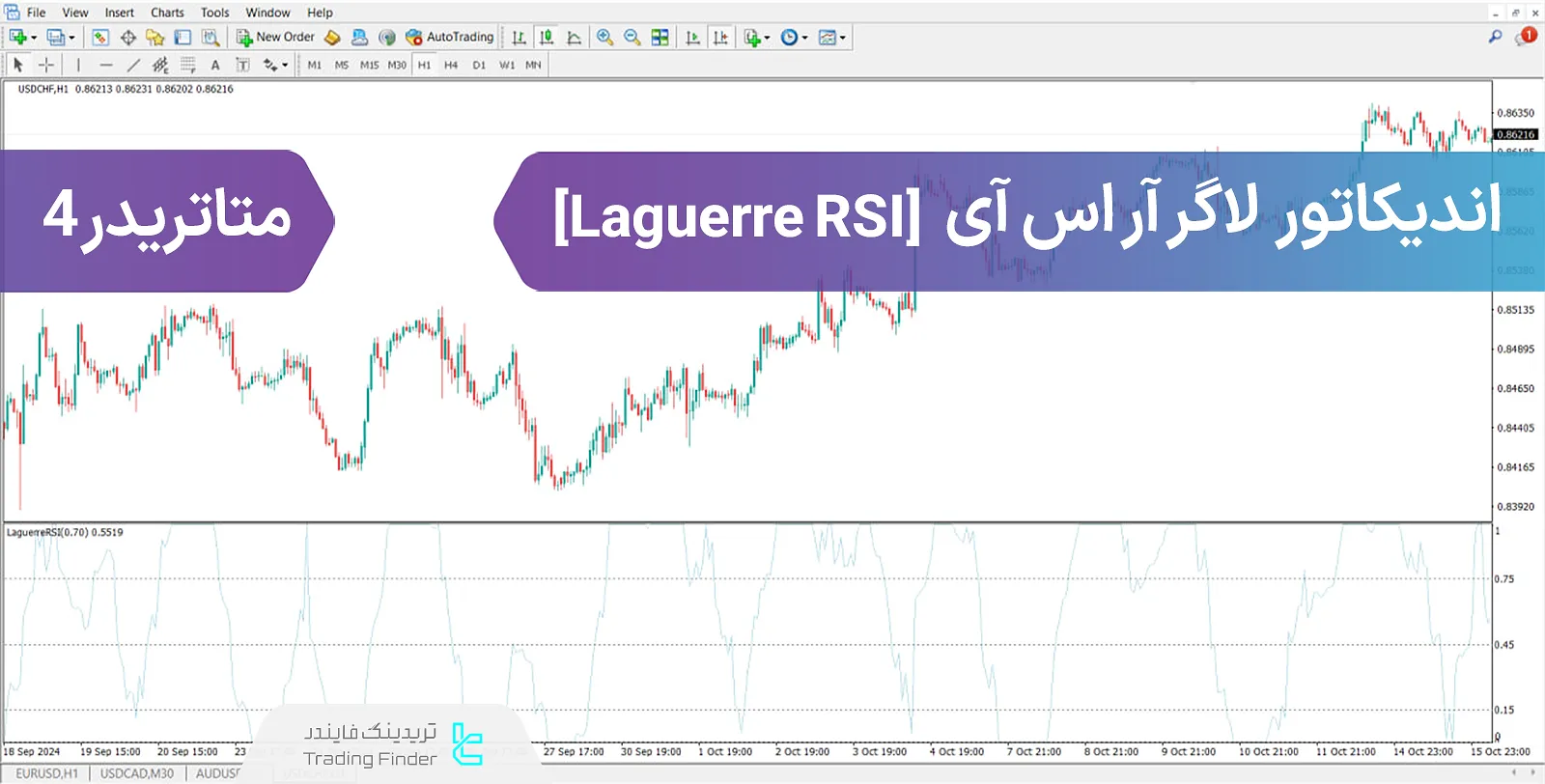Expand the Templates dropdown arrow
Viewport: 1545px width, 784px height.
click(843, 38)
